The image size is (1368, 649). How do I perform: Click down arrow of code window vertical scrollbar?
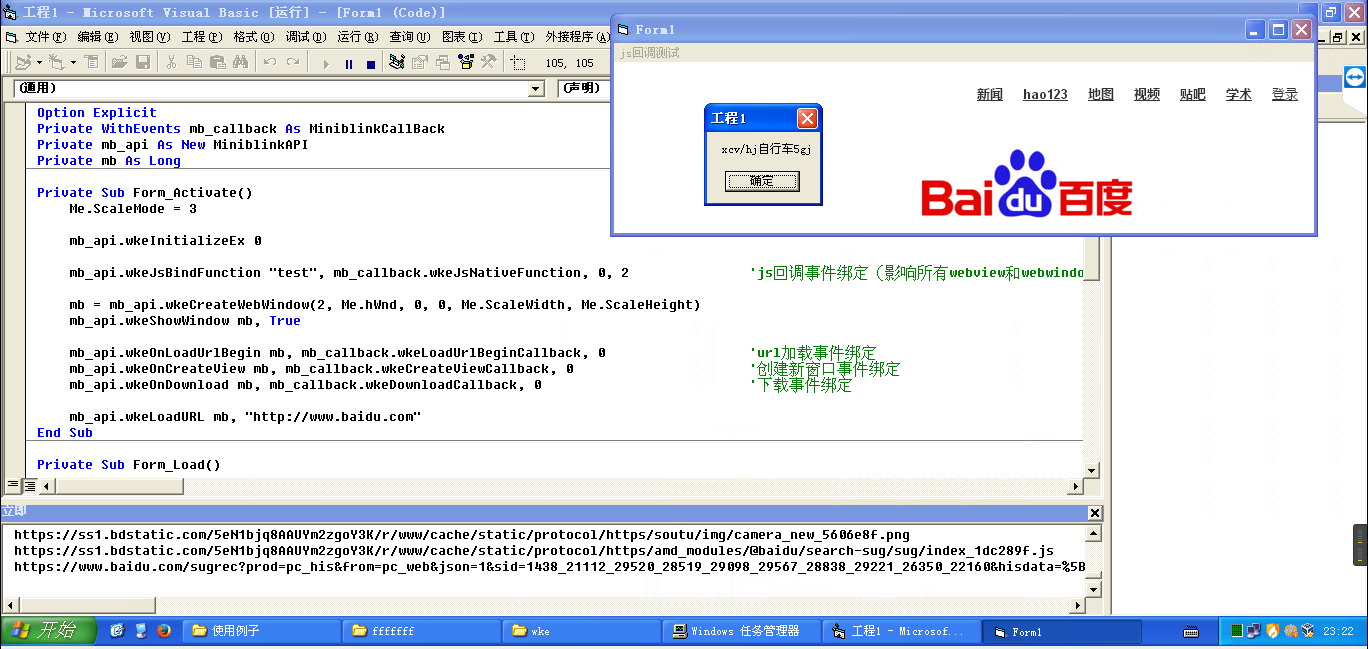point(1092,470)
